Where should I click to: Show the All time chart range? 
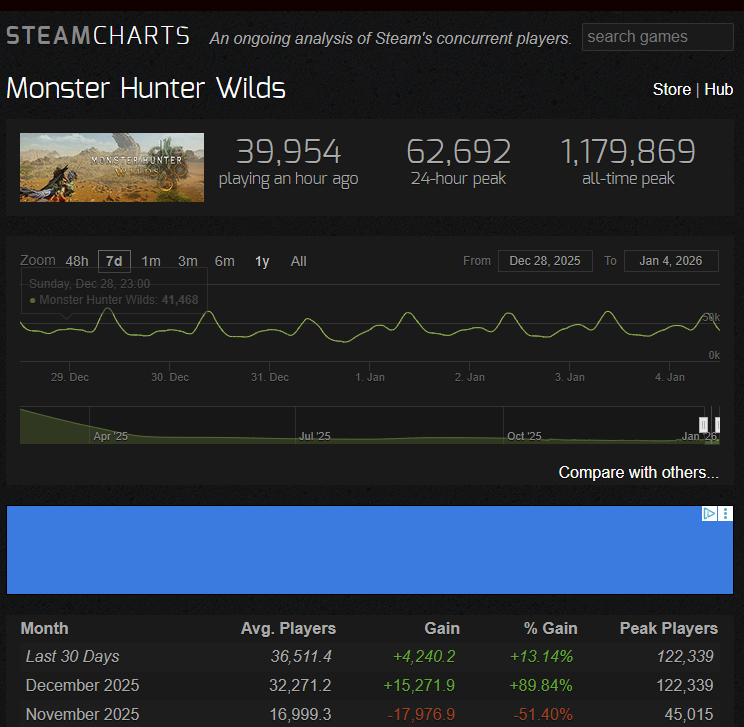(x=298, y=261)
